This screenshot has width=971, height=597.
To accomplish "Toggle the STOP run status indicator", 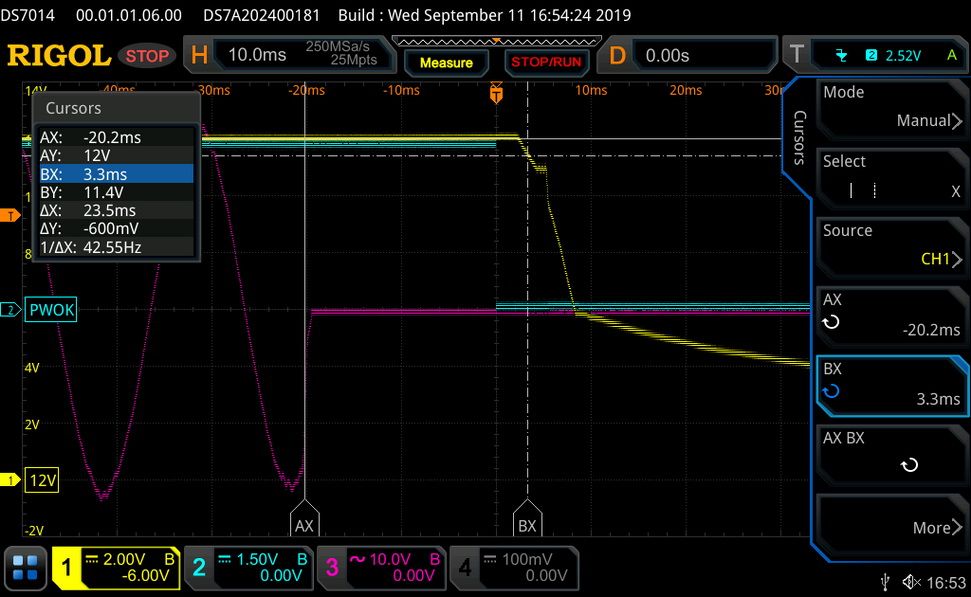I will pos(147,56).
